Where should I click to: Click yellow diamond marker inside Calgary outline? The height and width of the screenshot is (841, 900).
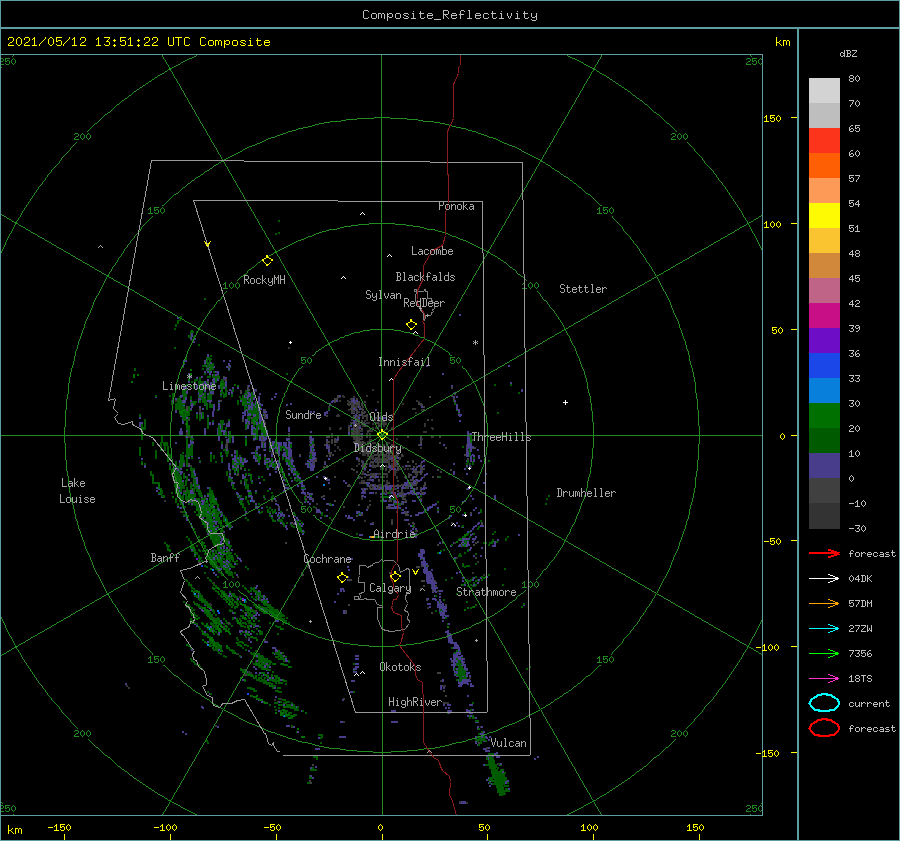tap(395, 576)
